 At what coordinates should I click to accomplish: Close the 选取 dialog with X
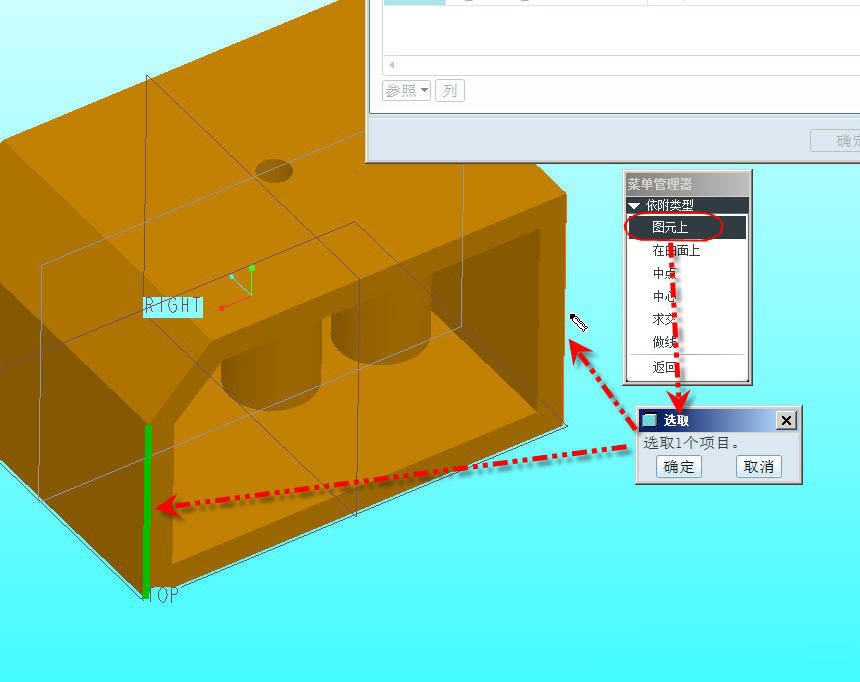pos(786,421)
